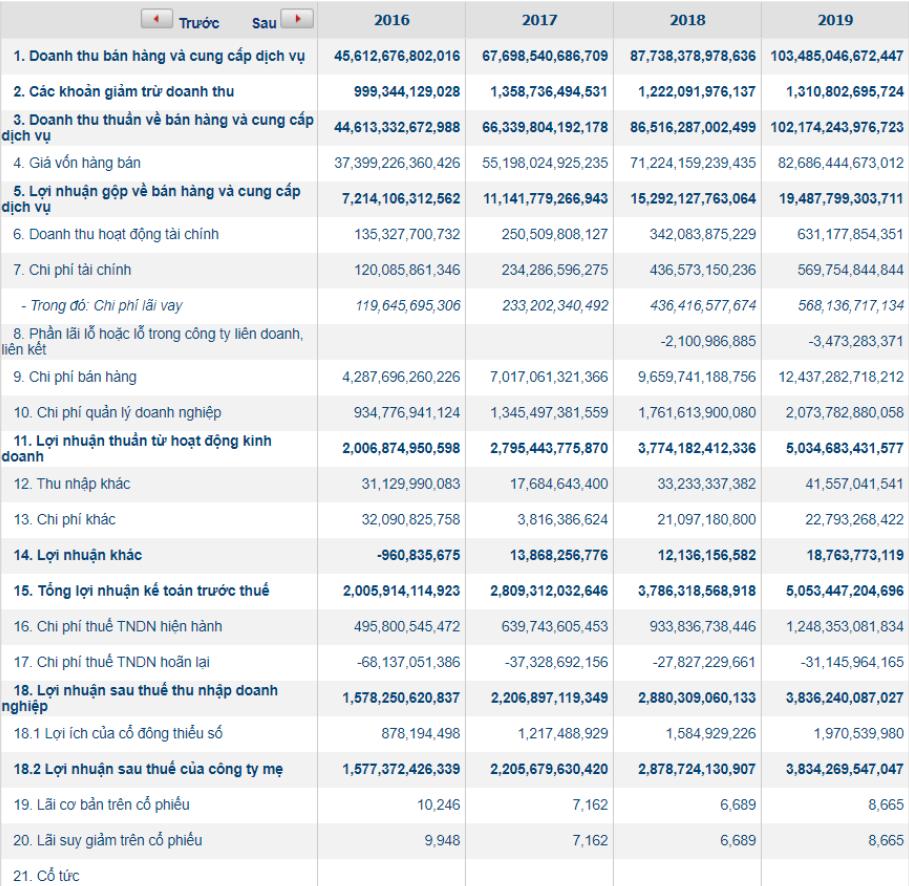
Task: Click row 21. Cổ tức
Action: pyautogui.click(x=454, y=873)
